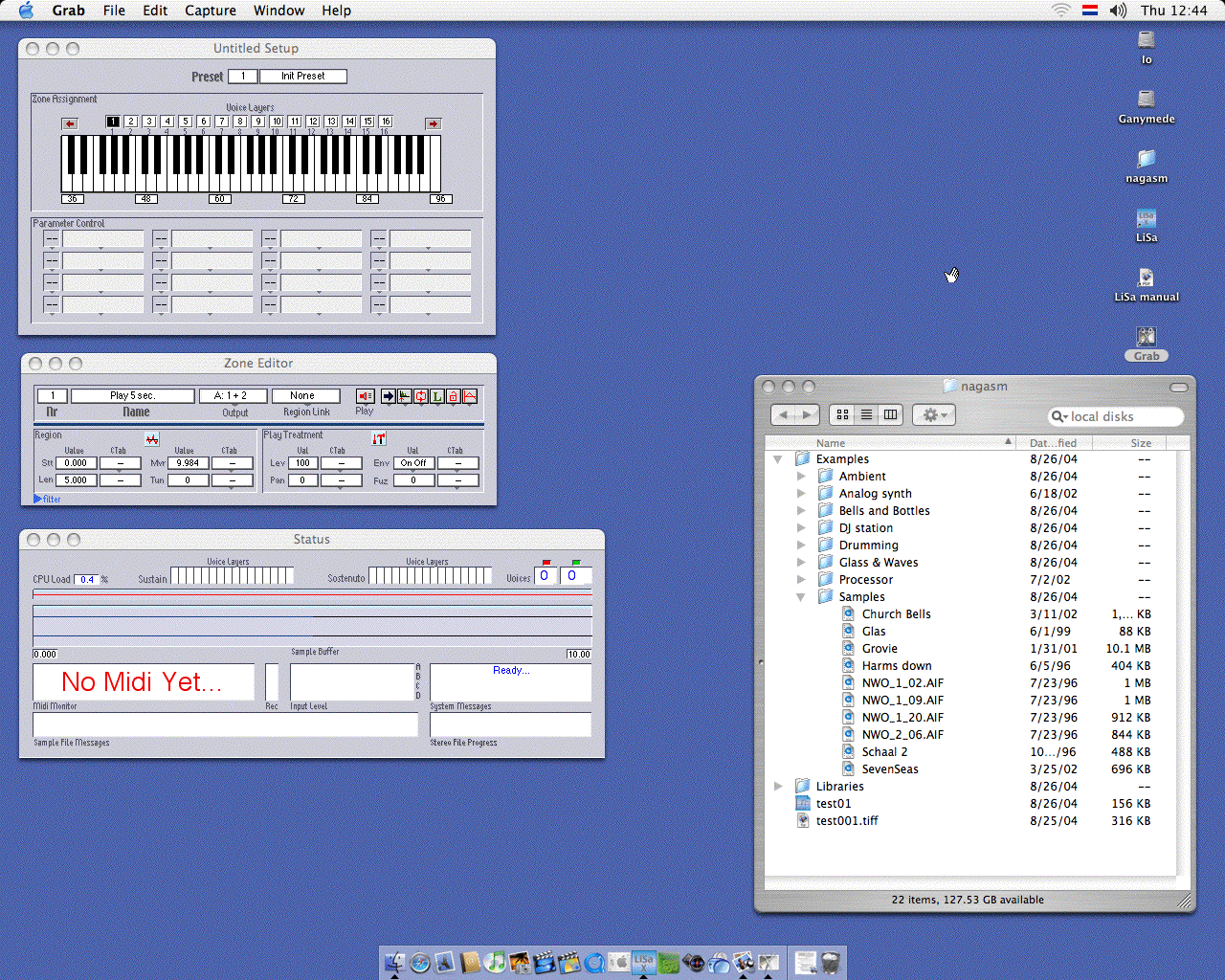Click the loop icon in Zone Editor
Image resolution: width=1225 pixels, height=980 pixels.
tap(420, 396)
